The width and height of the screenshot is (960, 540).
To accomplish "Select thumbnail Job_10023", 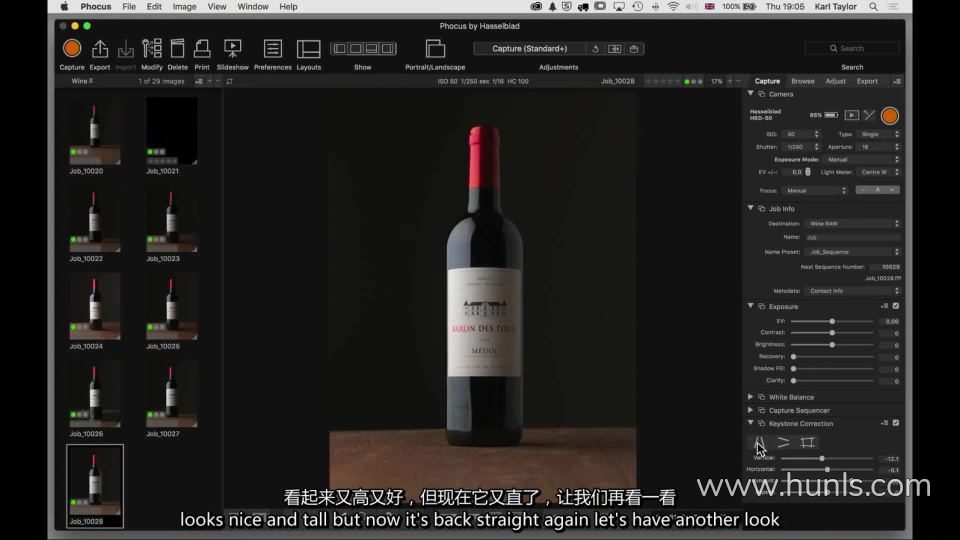I will click(x=172, y=219).
